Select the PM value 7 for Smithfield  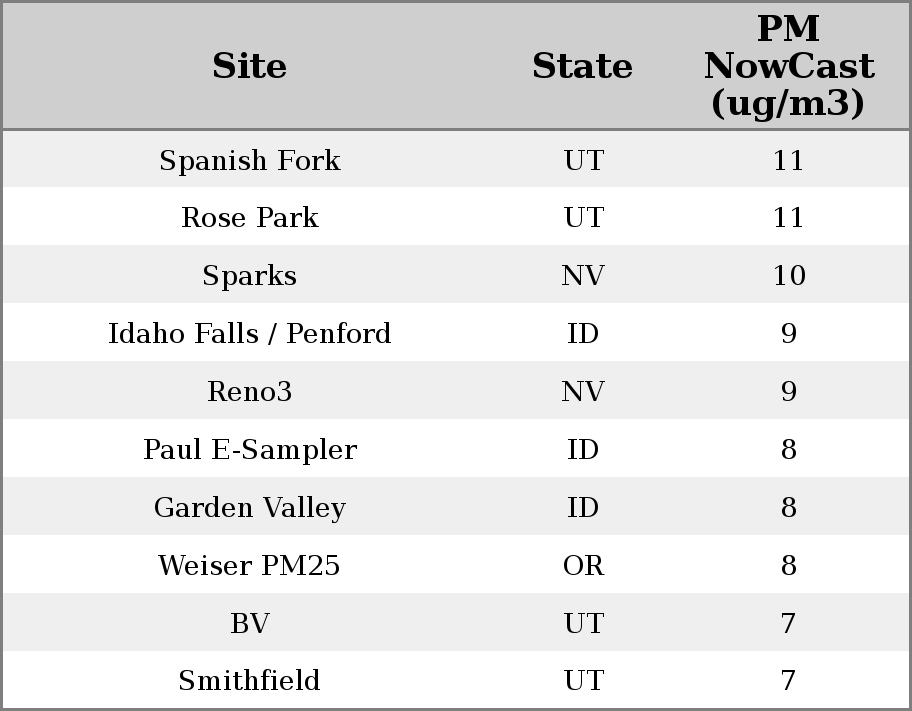coord(788,681)
